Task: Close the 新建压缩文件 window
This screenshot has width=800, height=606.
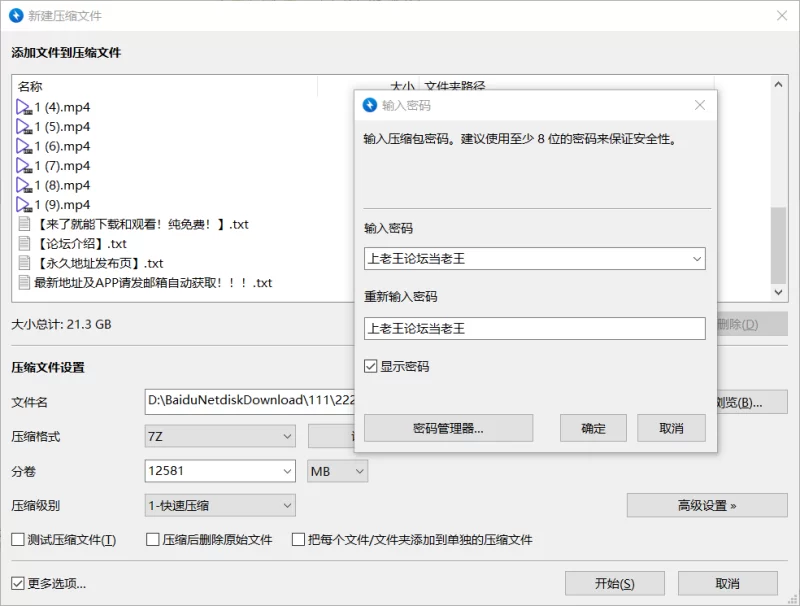Action: pyautogui.click(x=782, y=15)
